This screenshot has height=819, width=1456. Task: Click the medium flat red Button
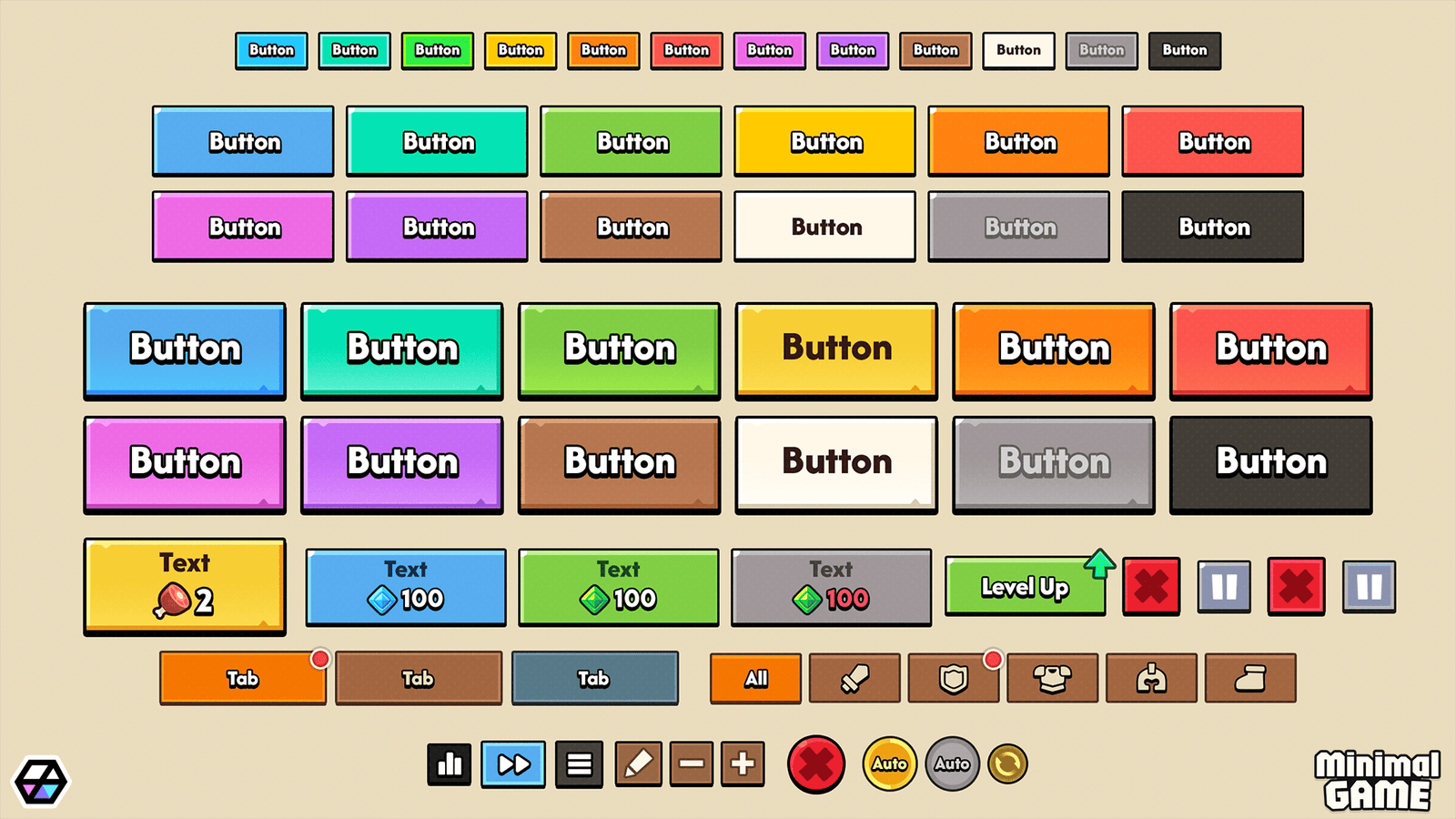click(1213, 141)
